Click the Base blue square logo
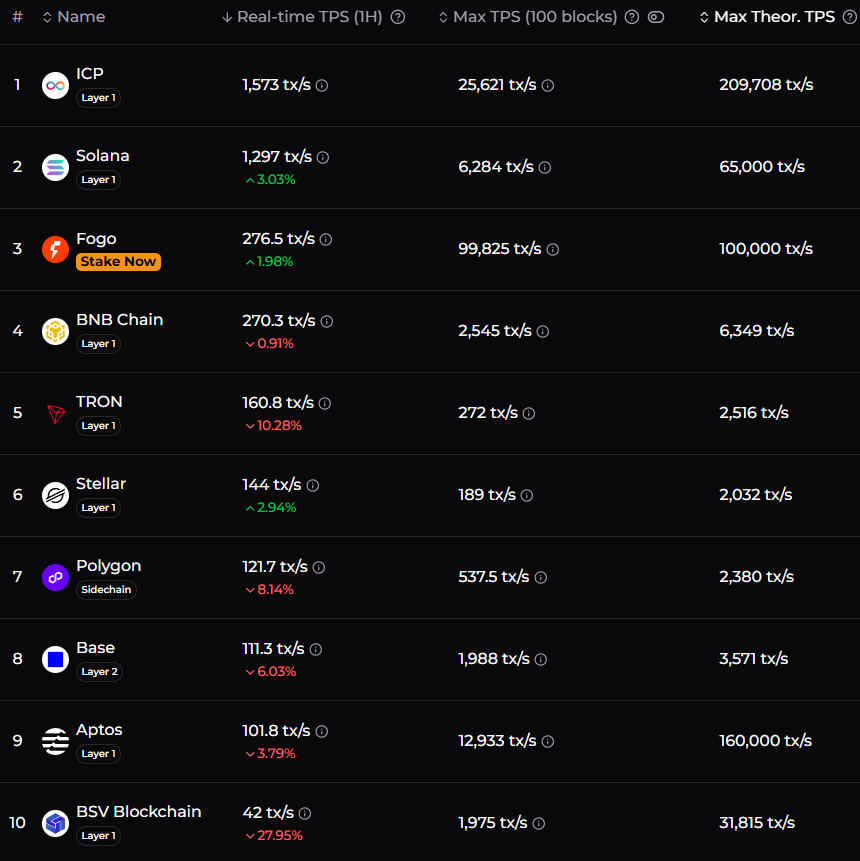Image resolution: width=860 pixels, height=861 pixels. pos(55,659)
